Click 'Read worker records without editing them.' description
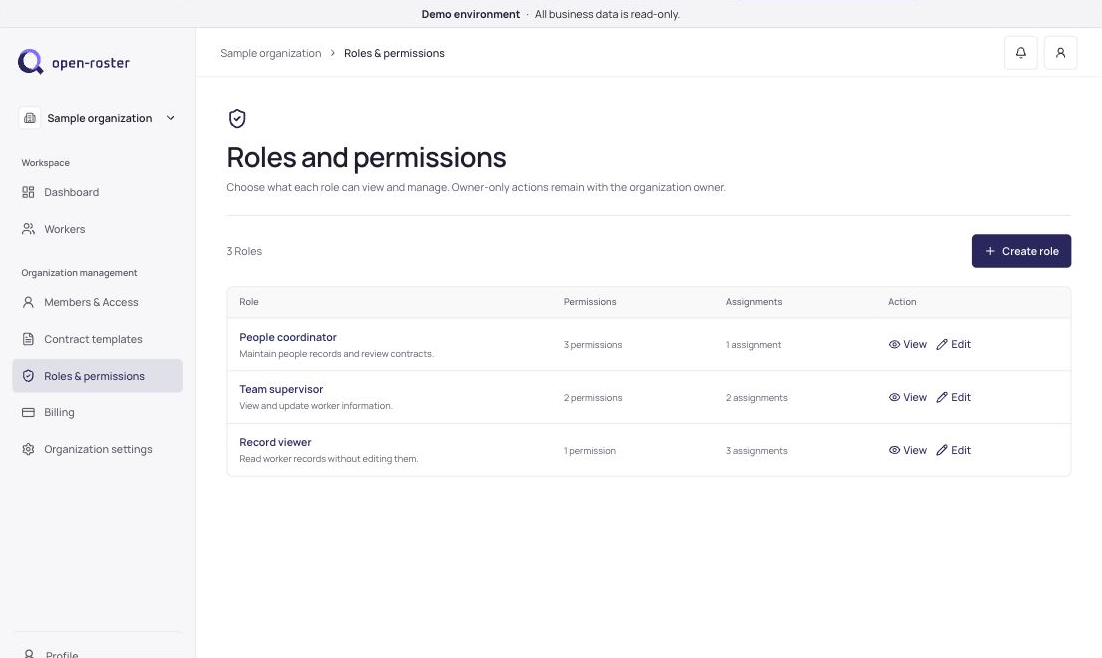This screenshot has height=658, width=1102. point(328,459)
